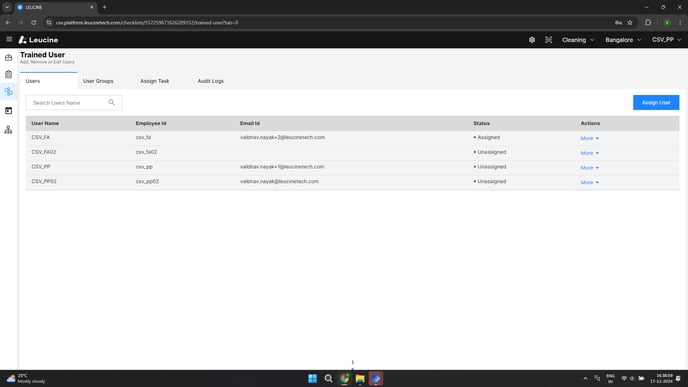The width and height of the screenshot is (688, 387).
Task: Open the CSV_PP user account dropdown
Action: (666, 40)
